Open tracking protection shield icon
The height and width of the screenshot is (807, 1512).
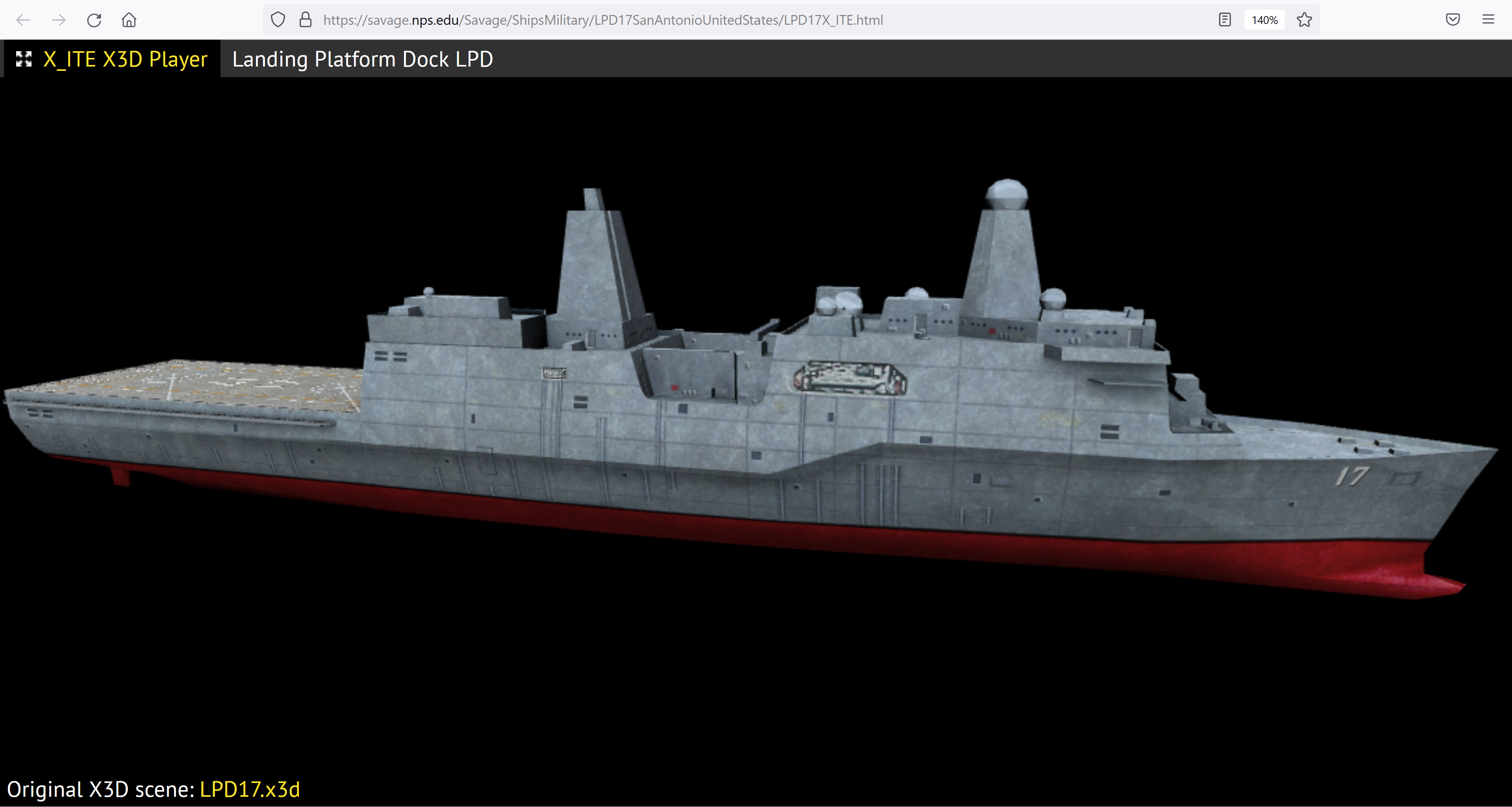pyautogui.click(x=278, y=20)
